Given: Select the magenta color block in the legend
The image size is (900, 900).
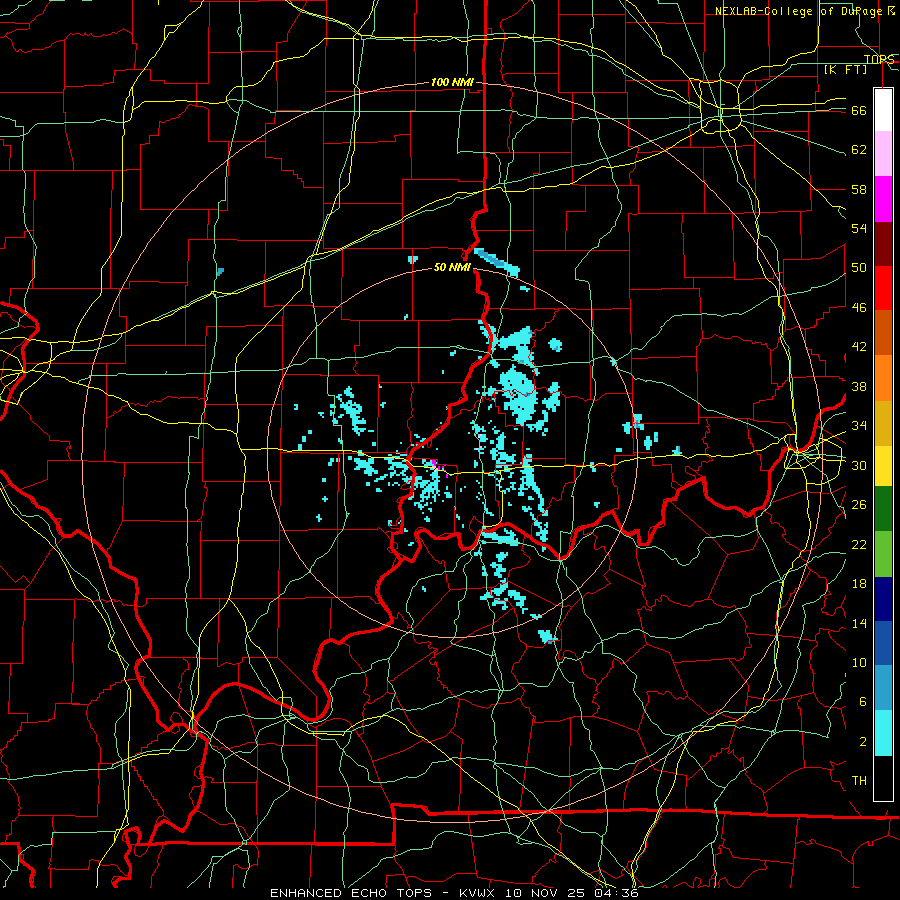Looking at the screenshot, I should (x=883, y=199).
